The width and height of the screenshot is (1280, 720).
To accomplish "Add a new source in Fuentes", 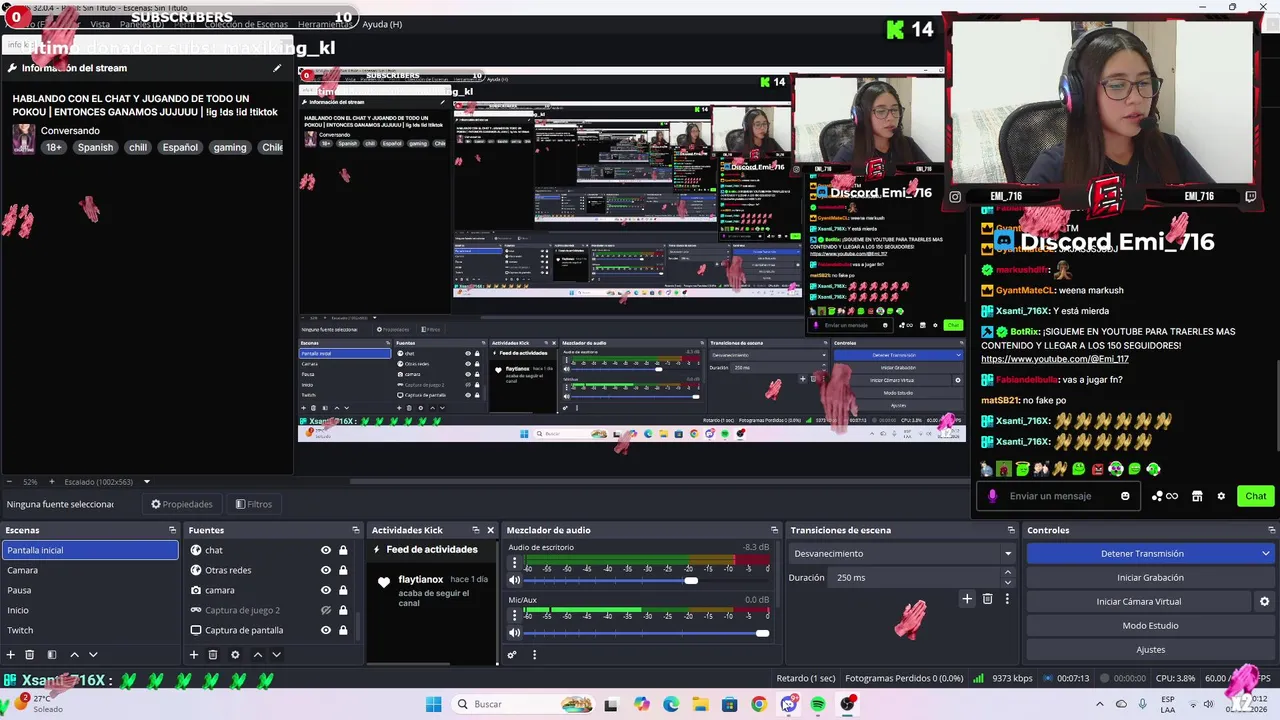I will [194, 655].
